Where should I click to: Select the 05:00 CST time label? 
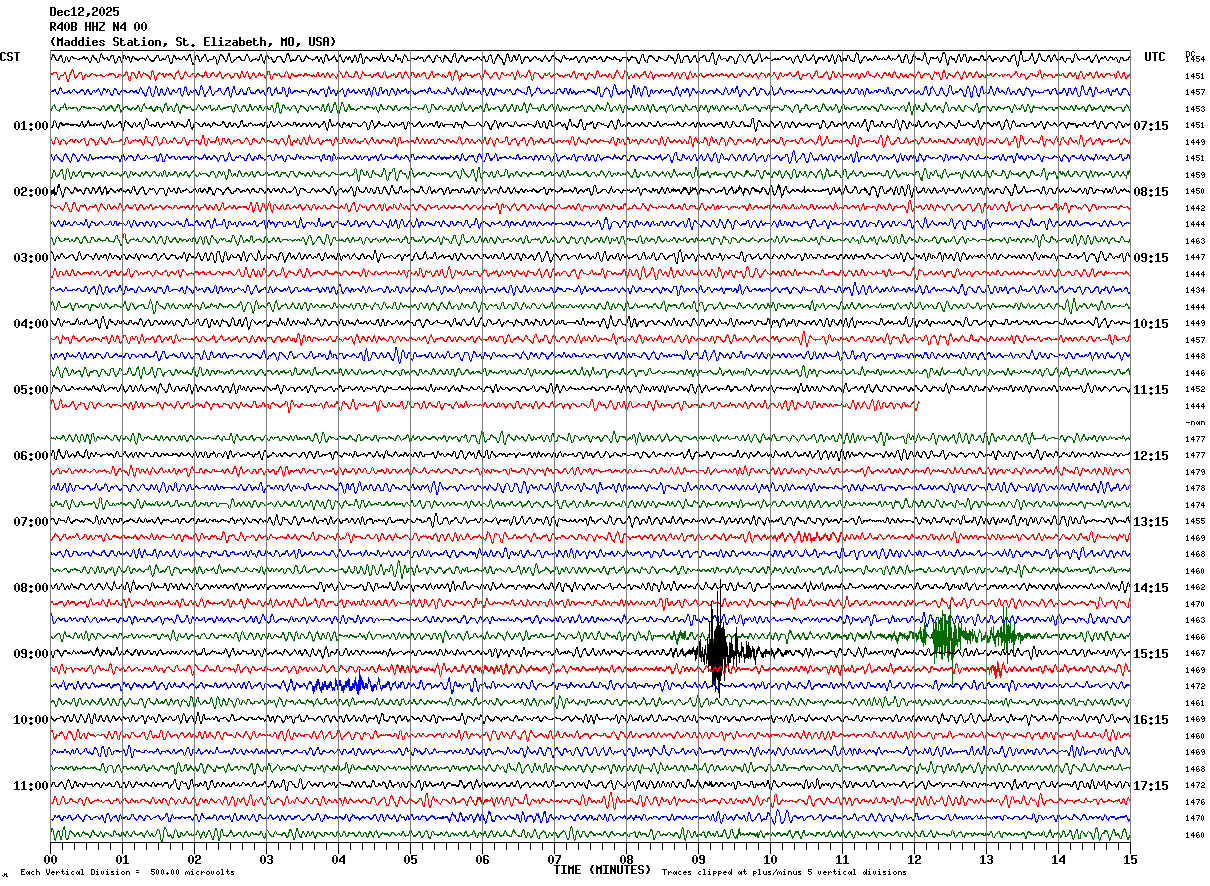pyautogui.click(x=30, y=390)
